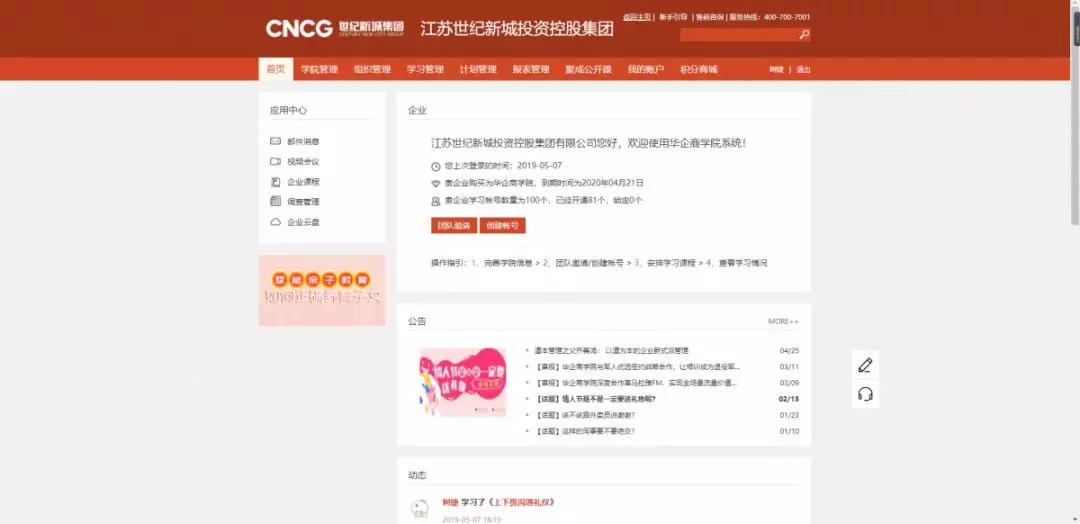
Task: Go to 积分商城 in navigation bar
Action: [x=698, y=70]
